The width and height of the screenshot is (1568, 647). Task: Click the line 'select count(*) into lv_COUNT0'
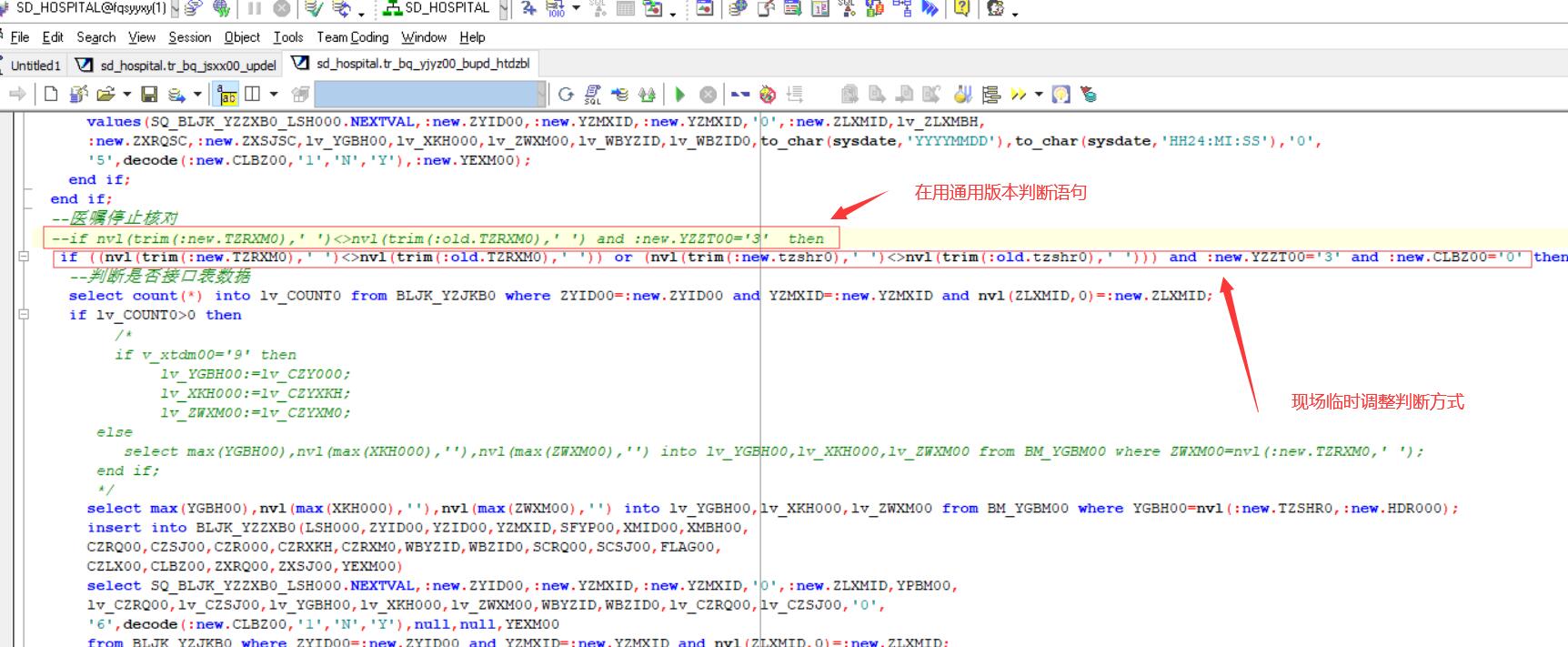[640, 296]
